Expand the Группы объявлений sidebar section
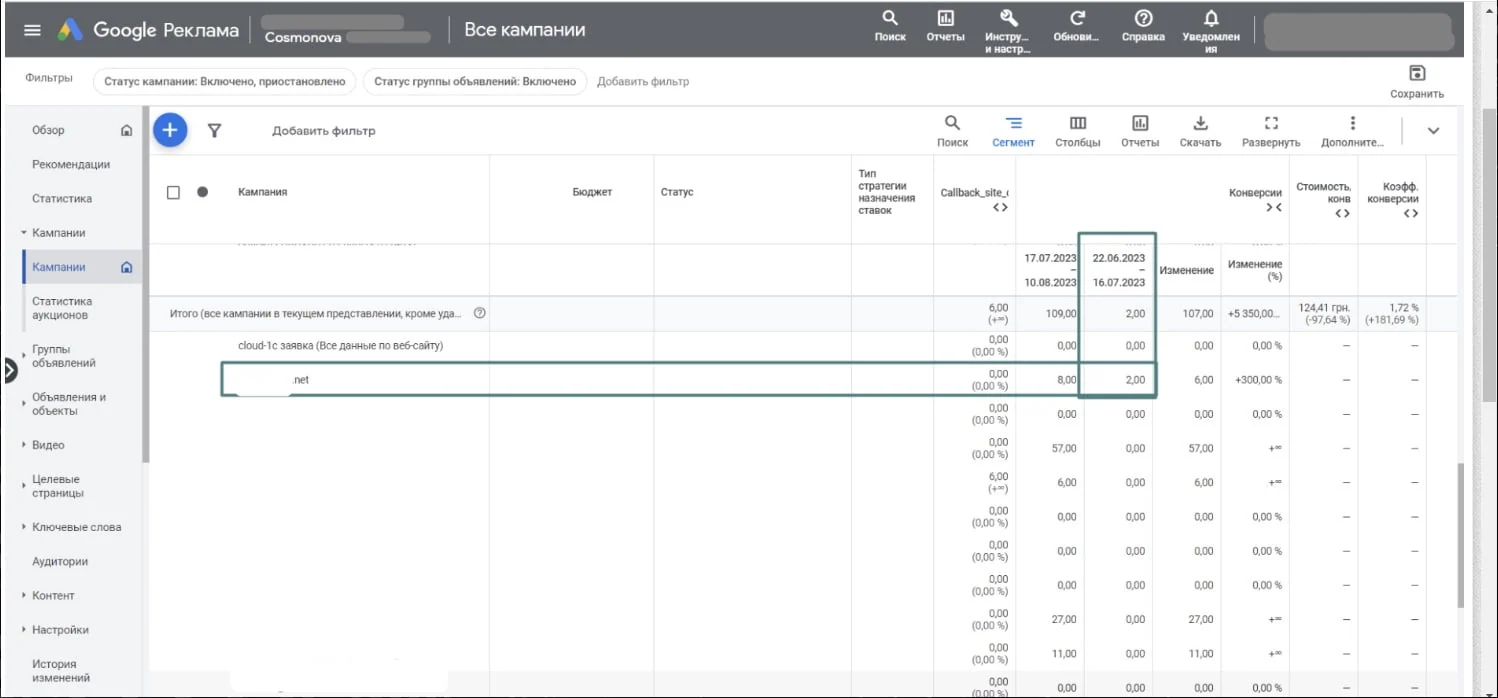The width and height of the screenshot is (1498, 698). click(24, 357)
